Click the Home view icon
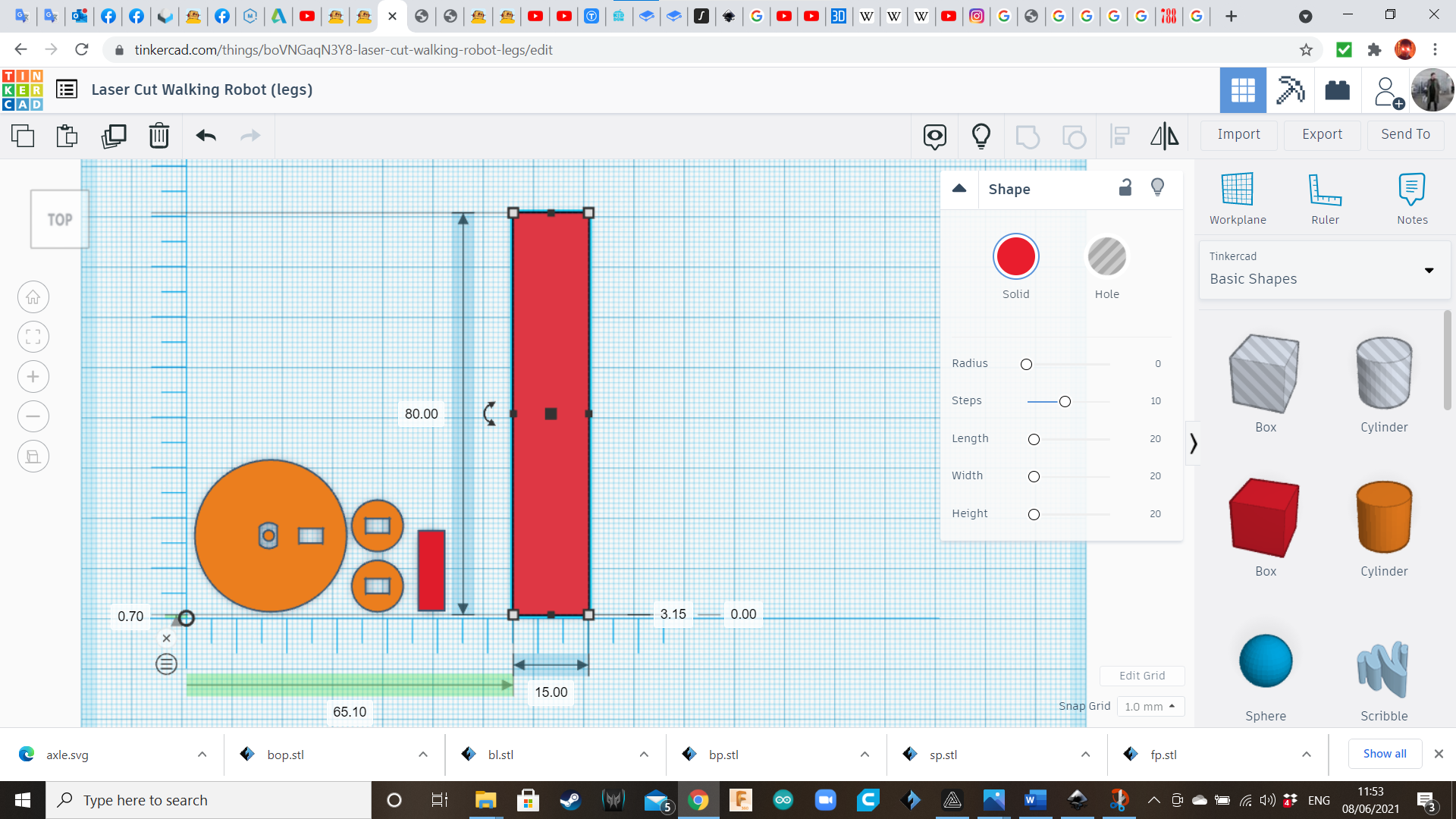This screenshot has width=1456, height=819. click(x=33, y=297)
